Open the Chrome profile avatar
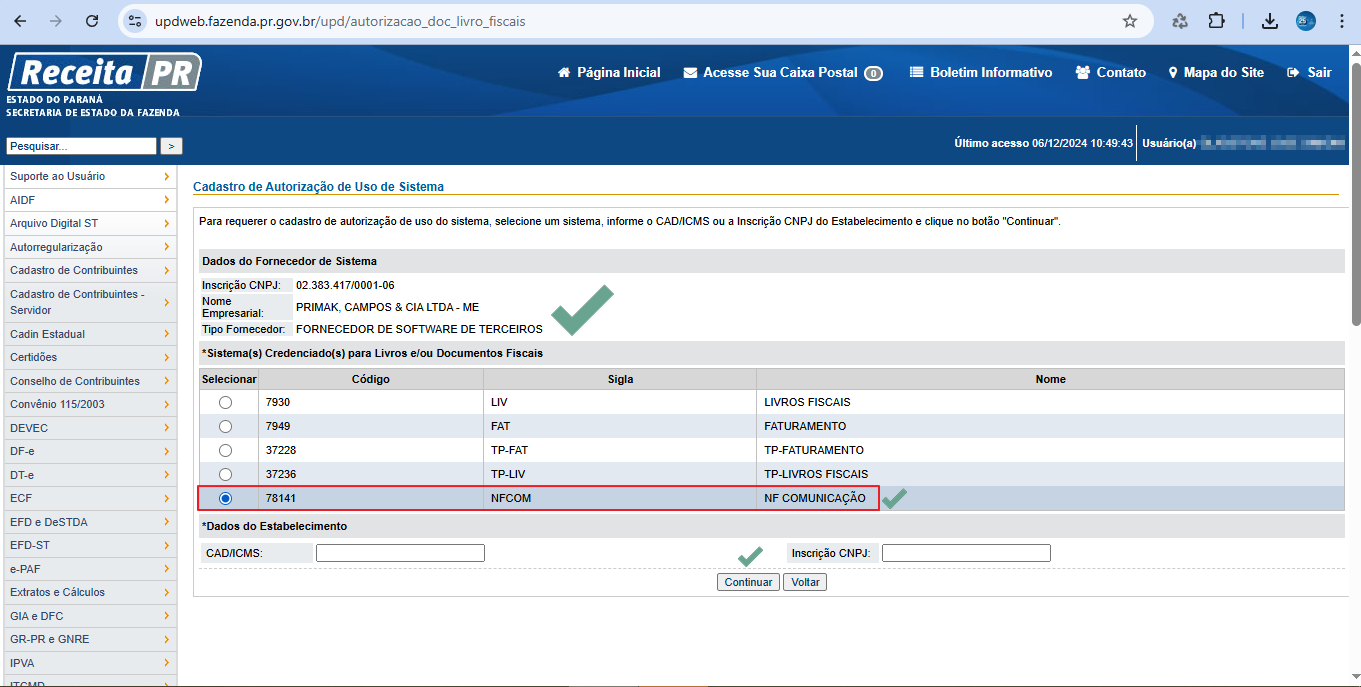Viewport: 1361px width, 687px height. 1306,21
